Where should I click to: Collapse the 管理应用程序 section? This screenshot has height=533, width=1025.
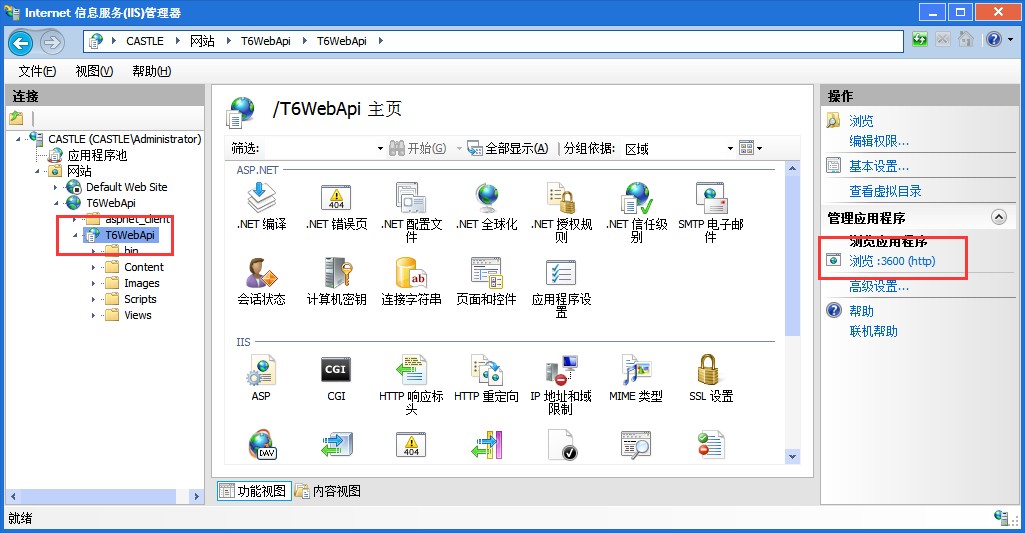[x=999, y=217]
